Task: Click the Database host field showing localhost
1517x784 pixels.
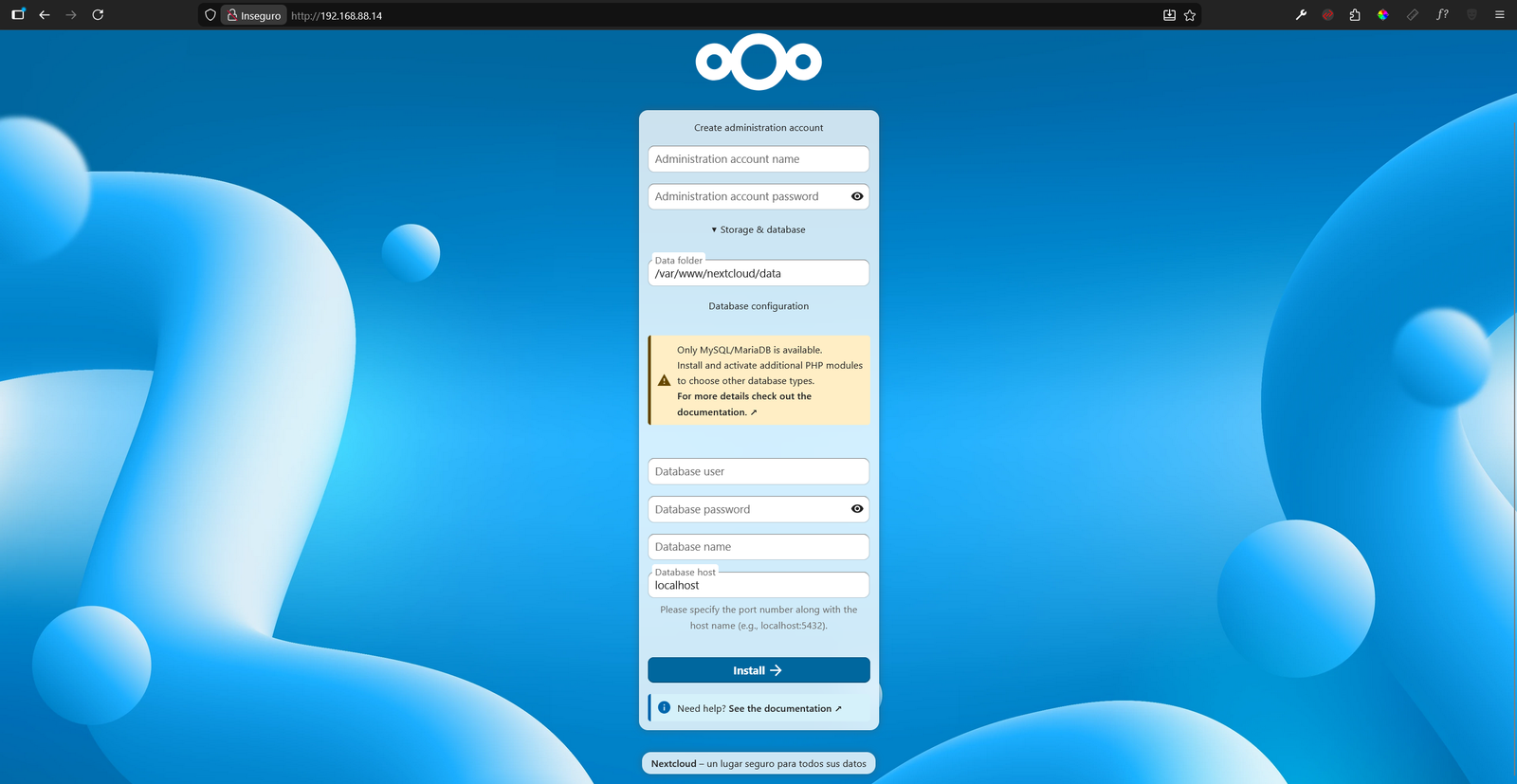Action: coord(758,586)
